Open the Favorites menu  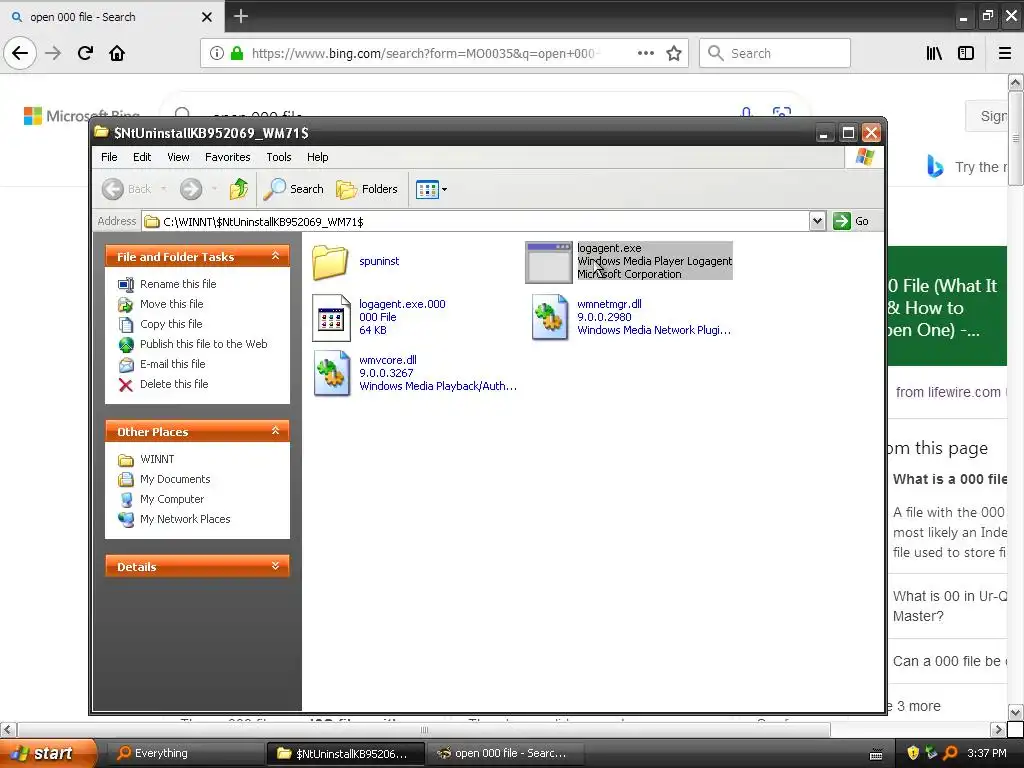click(x=227, y=157)
